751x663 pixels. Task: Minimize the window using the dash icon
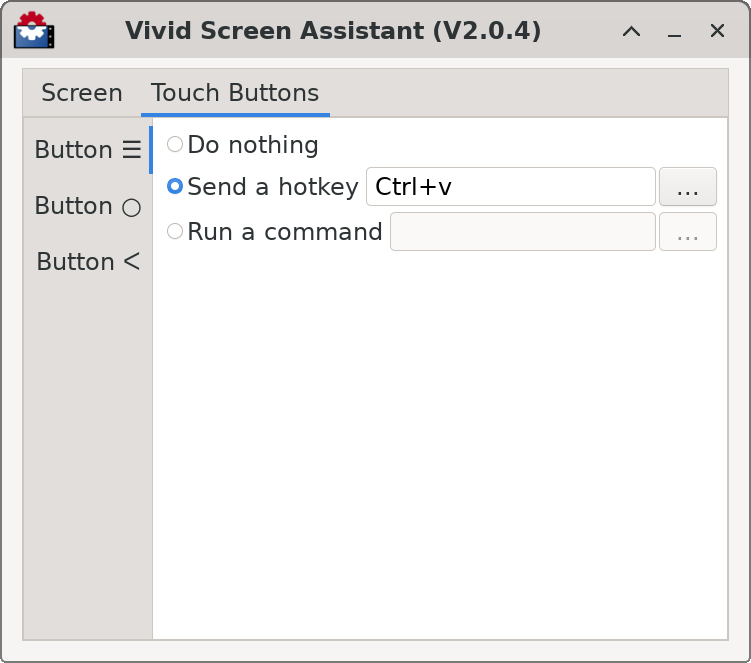click(x=674, y=31)
